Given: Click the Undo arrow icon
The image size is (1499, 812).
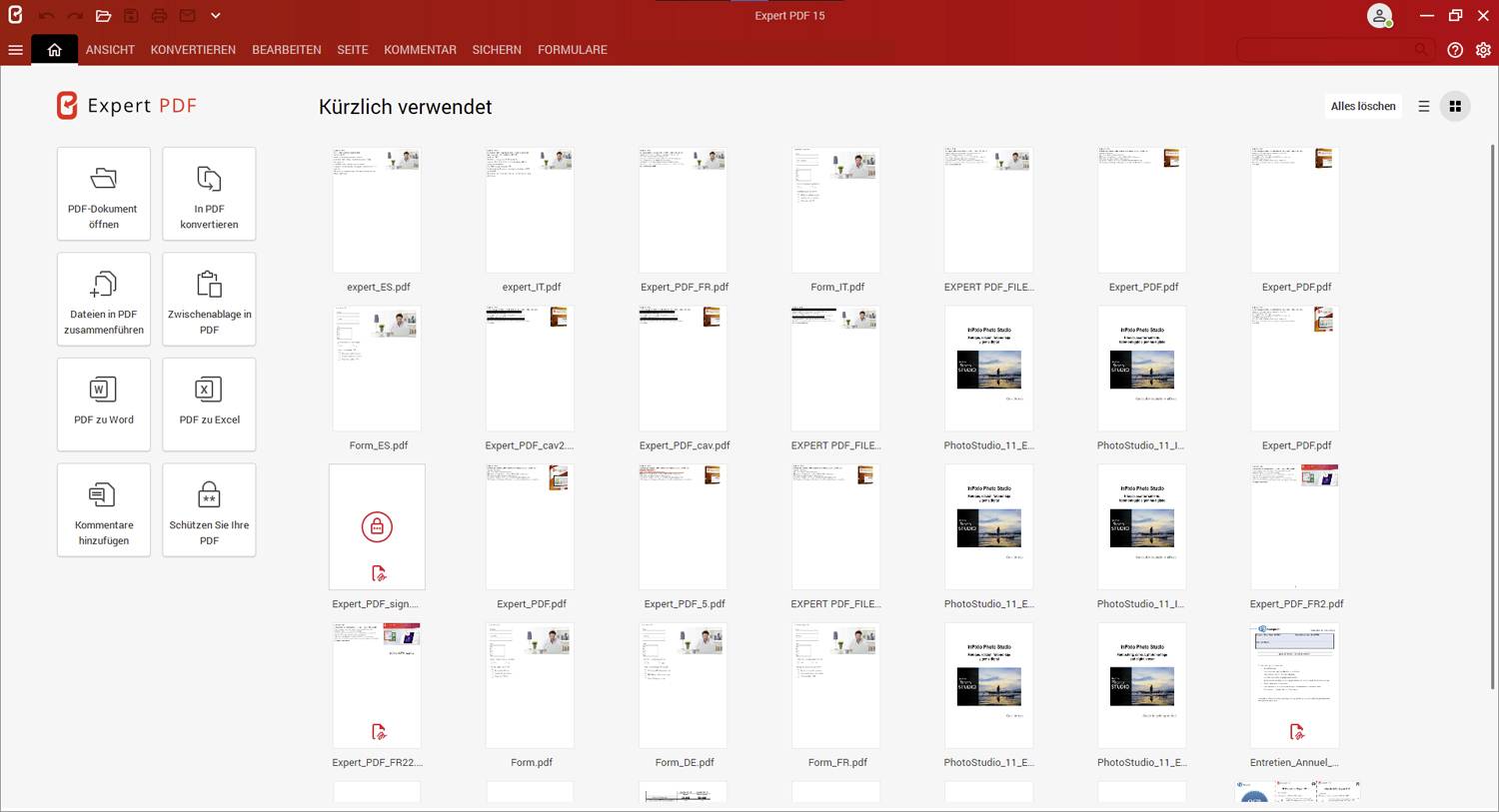Looking at the screenshot, I should coord(46,15).
